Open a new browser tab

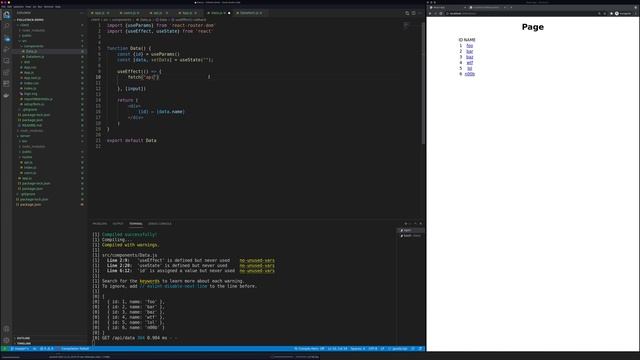coord(511,7)
